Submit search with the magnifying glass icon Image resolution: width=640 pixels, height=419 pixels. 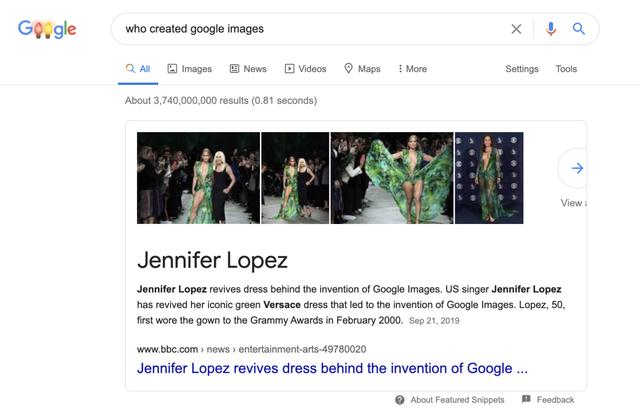[578, 29]
